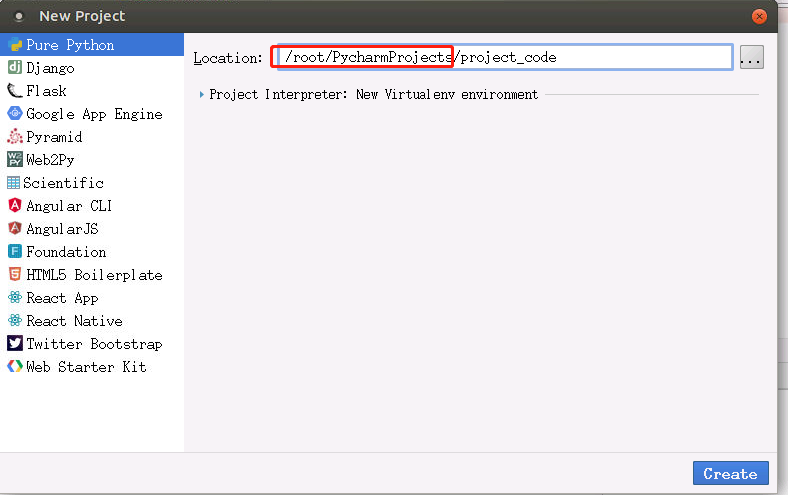Pick the Scientific project icon
Image resolution: width=788 pixels, height=495 pixels.
coord(14,182)
